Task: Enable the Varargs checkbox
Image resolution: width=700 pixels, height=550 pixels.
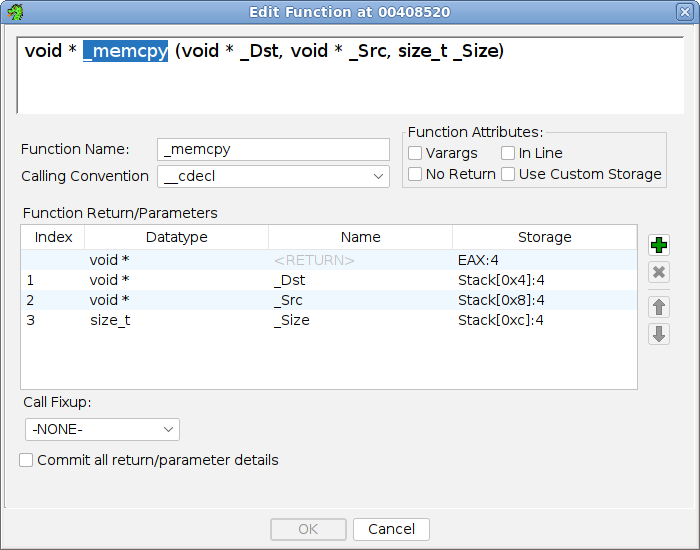Action: [415, 153]
